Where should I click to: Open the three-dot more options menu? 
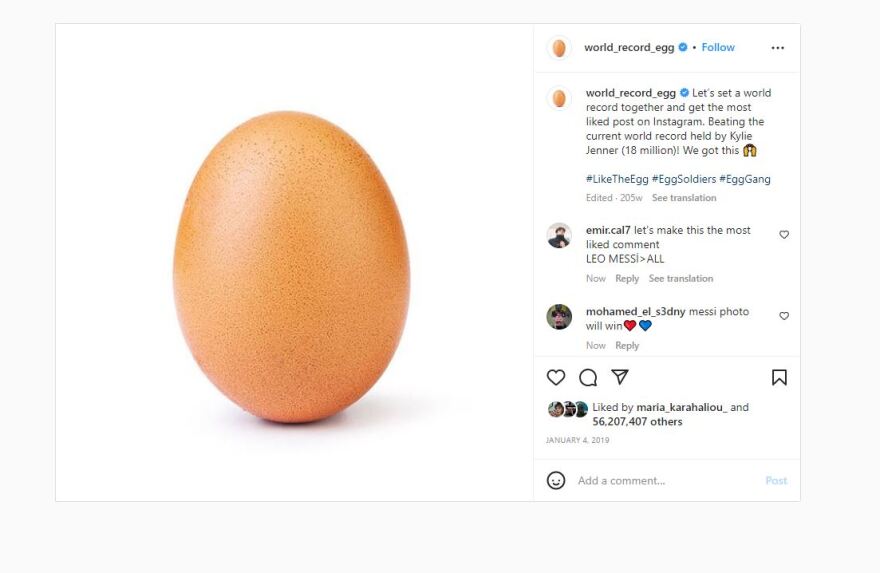[x=778, y=48]
